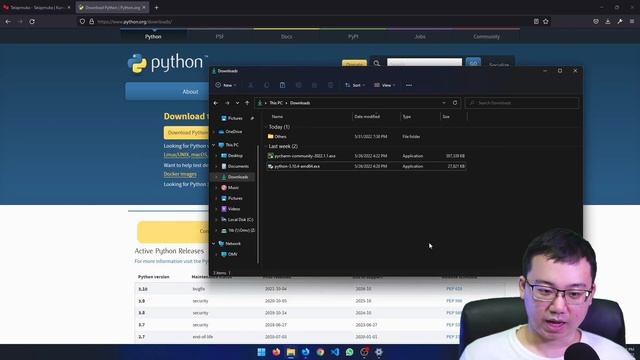This screenshot has width=640, height=360.
Task: Follow the Docker images link
Action: pyautogui.click(x=180, y=174)
